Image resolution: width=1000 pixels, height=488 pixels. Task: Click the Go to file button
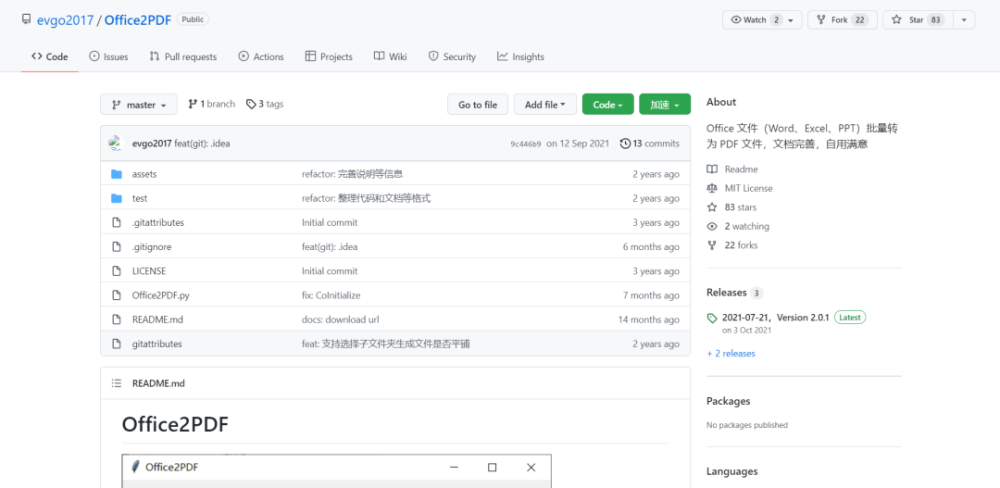coord(477,105)
